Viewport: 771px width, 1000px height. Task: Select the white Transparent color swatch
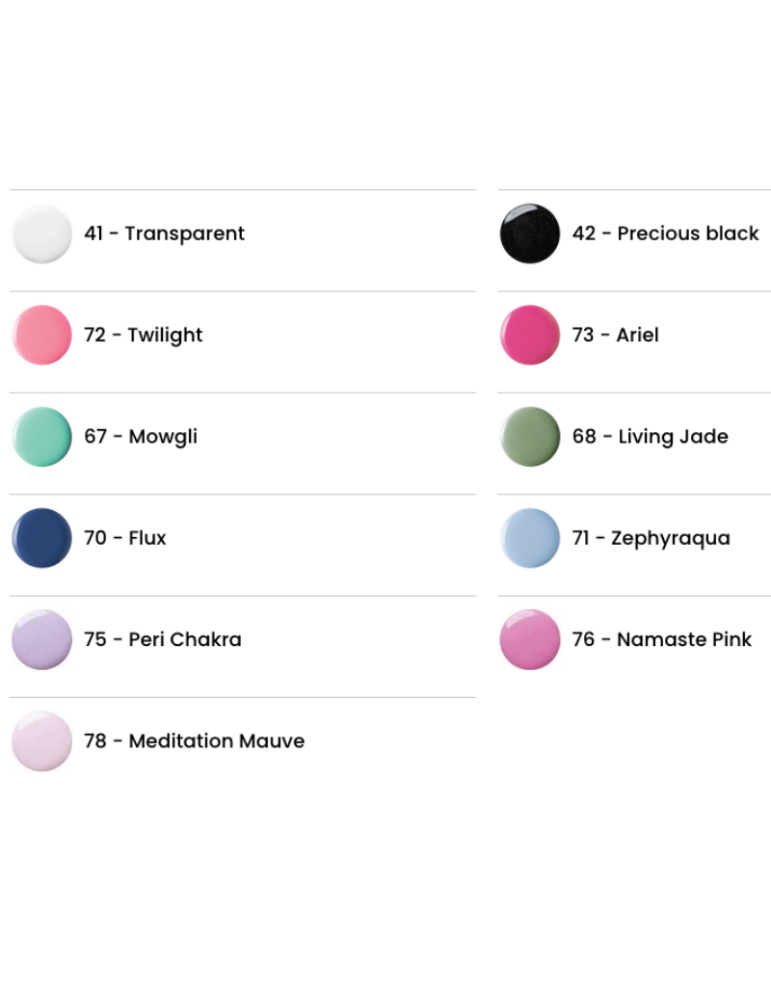(42, 233)
